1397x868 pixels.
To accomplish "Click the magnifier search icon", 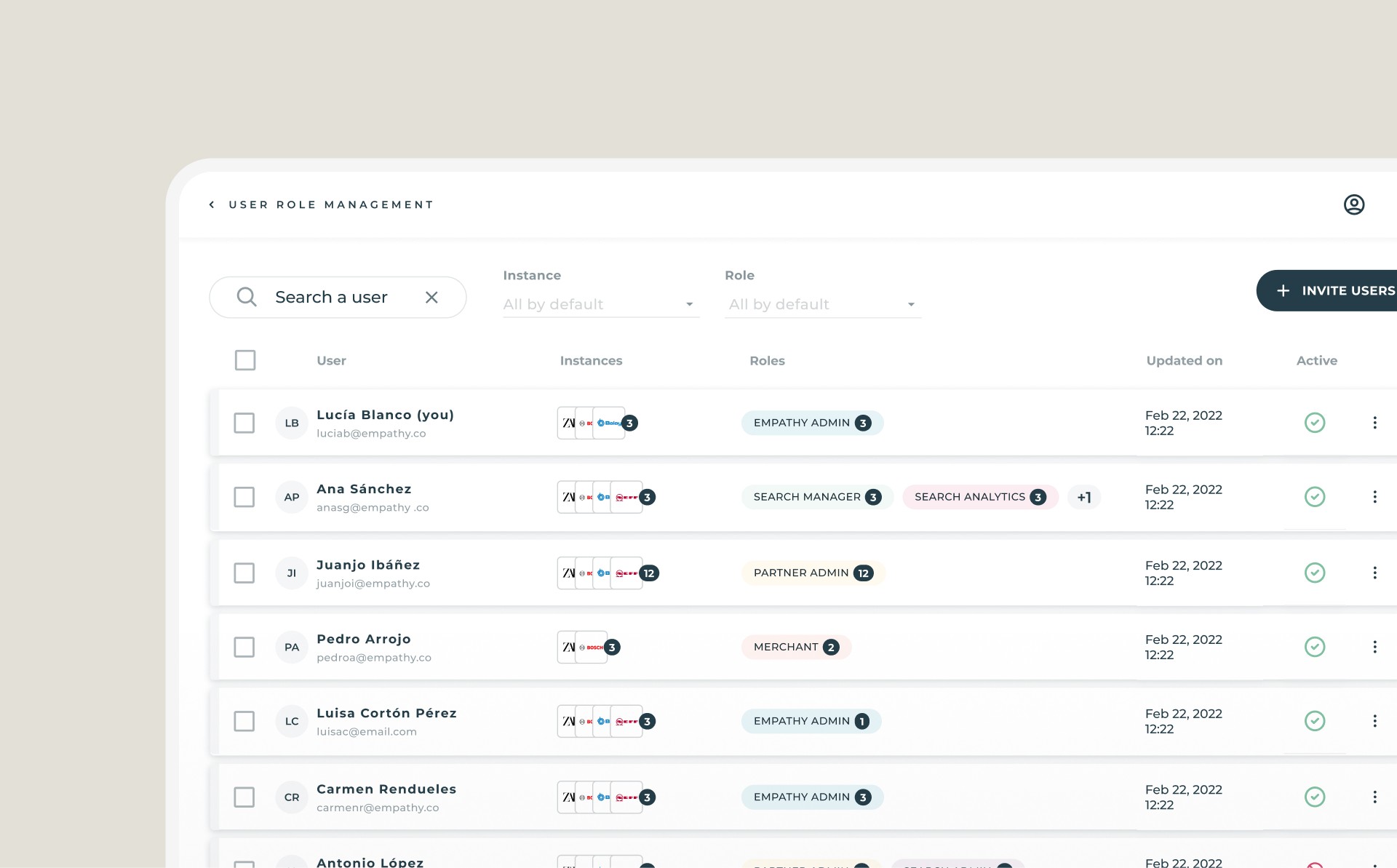I will tap(247, 297).
